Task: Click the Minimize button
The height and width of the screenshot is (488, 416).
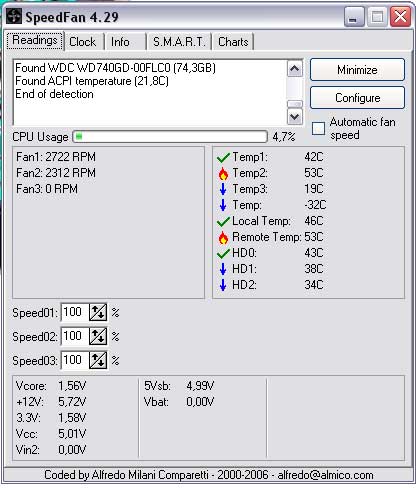Action: click(x=357, y=70)
